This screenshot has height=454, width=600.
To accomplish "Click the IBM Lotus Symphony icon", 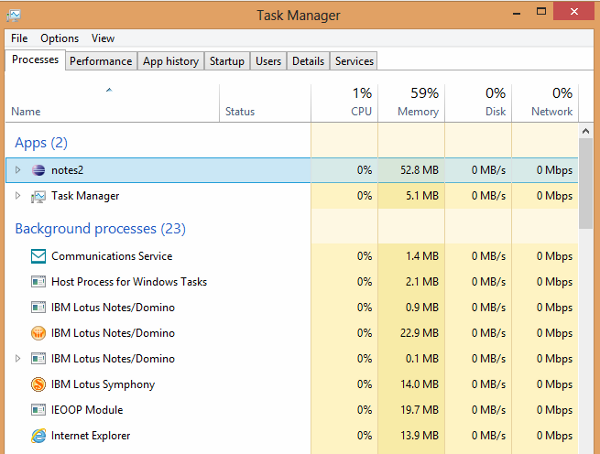I will (x=38, y=384).
